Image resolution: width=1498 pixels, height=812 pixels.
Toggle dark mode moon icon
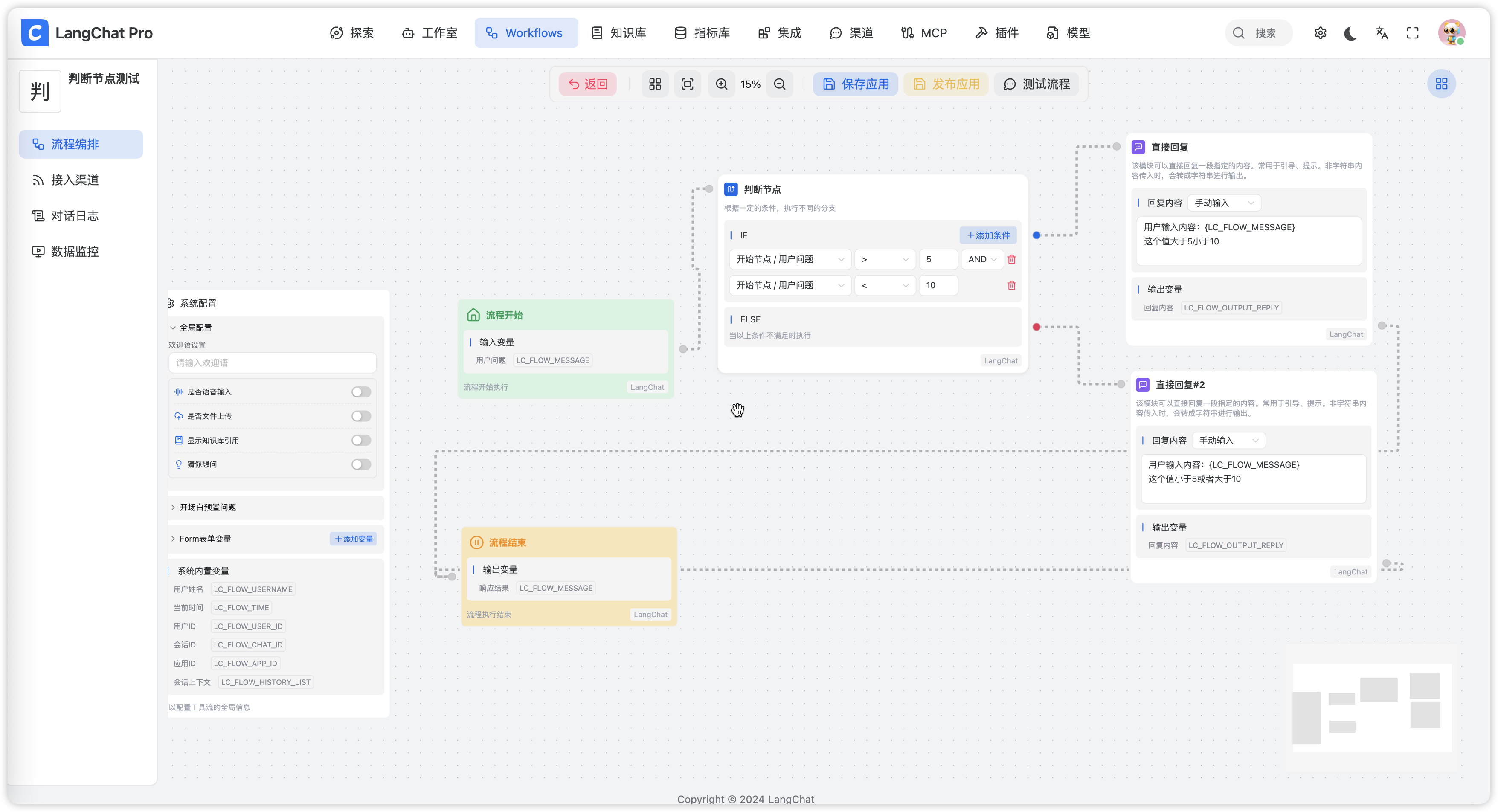(x=1350, y=33)
